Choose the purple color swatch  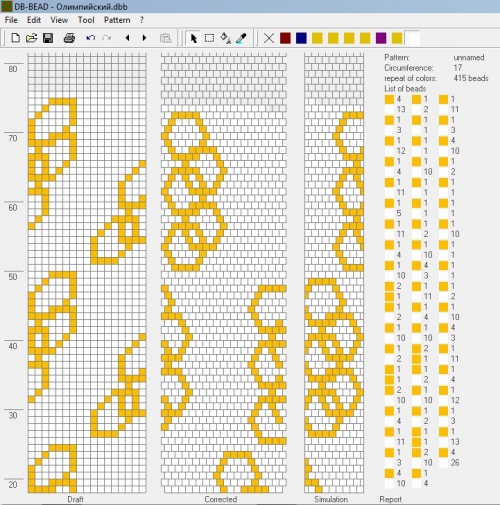pos(381,38)
